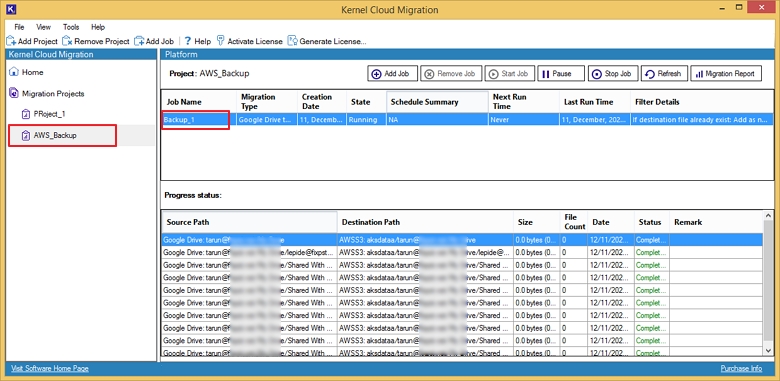Click the Activate License key icon

(x=221, y=41)
